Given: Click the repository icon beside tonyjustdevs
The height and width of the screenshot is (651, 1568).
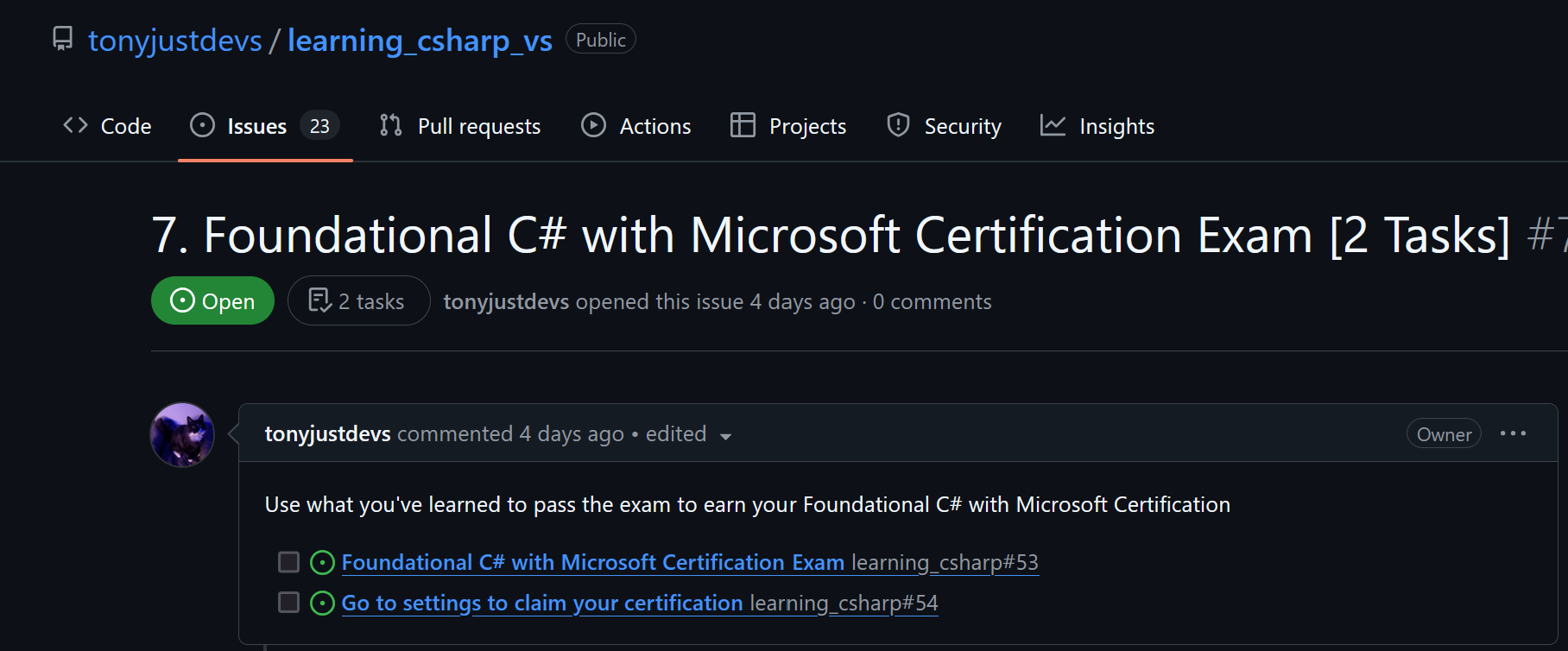Looking at the screenshot, I should (x=63, y=39).
